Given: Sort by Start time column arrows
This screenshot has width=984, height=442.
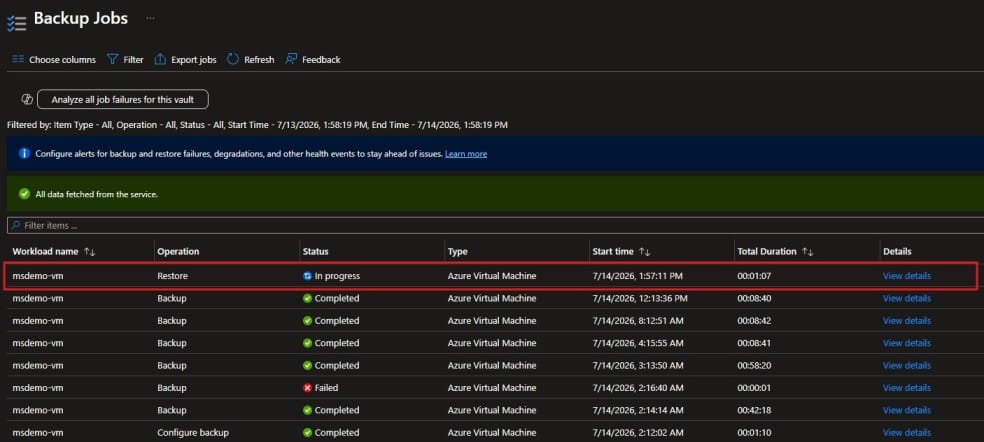Looking at the screenshot, I should pyautogui.click(x=644, y=252).
